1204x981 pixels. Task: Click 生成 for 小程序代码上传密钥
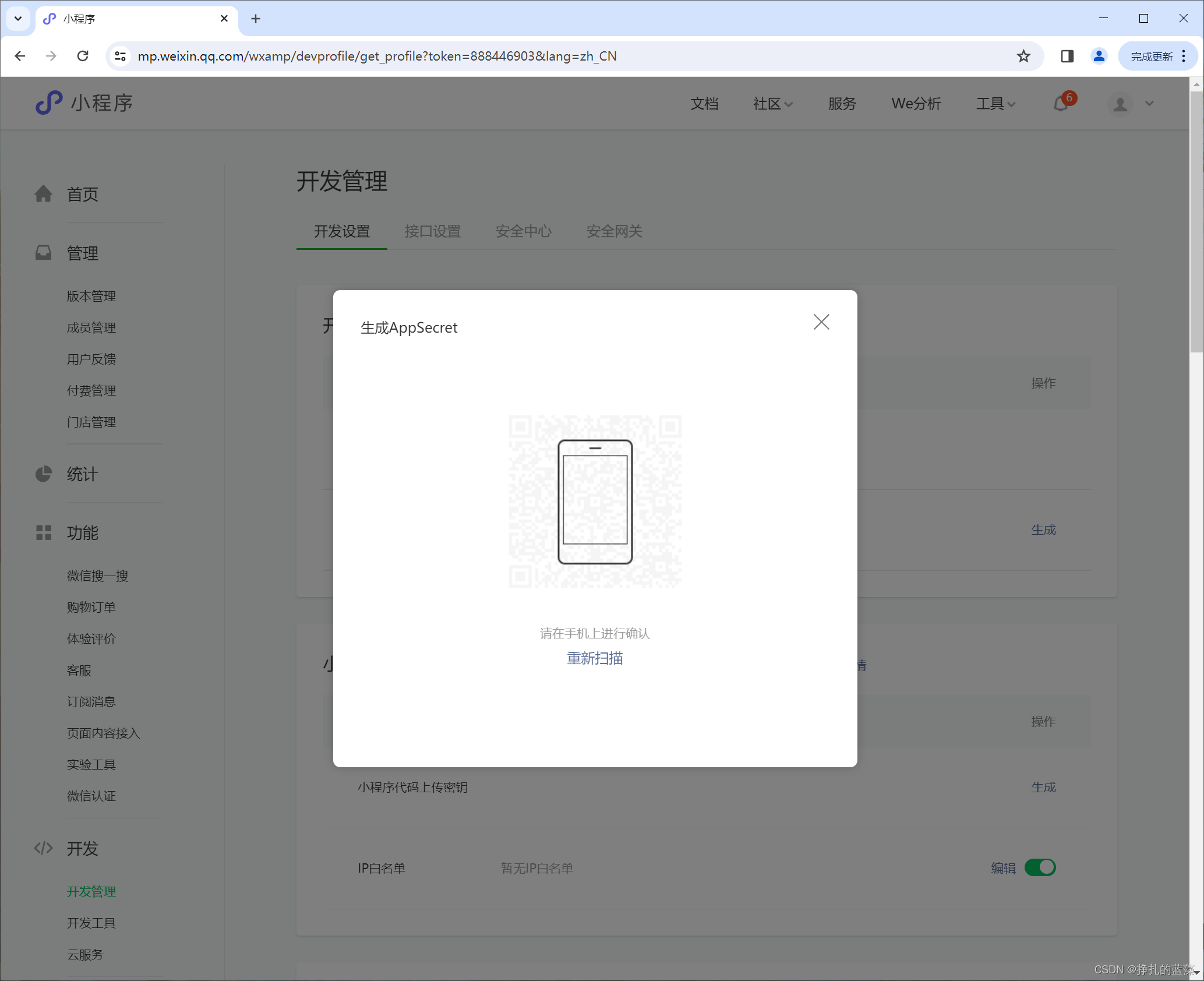pyautogui.click(x=1043, y=787)
